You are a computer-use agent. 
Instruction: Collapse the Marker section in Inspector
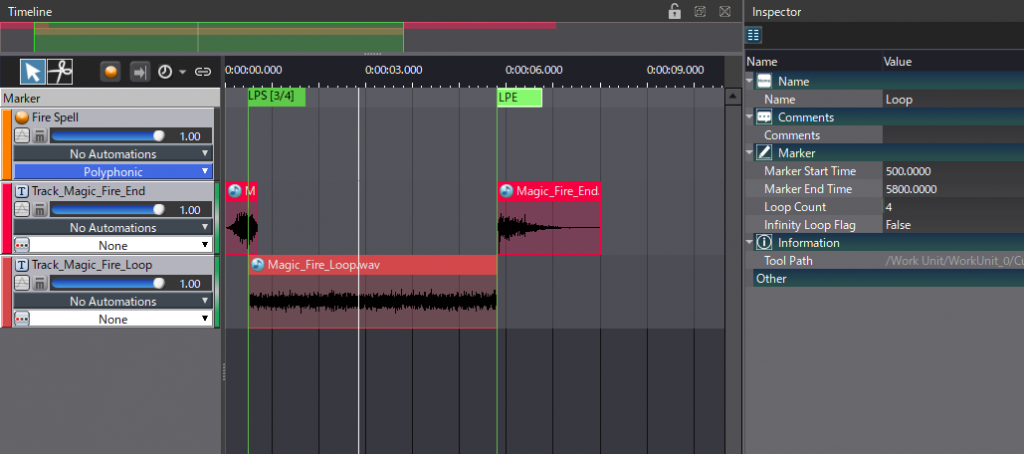(x=751, y=153)
